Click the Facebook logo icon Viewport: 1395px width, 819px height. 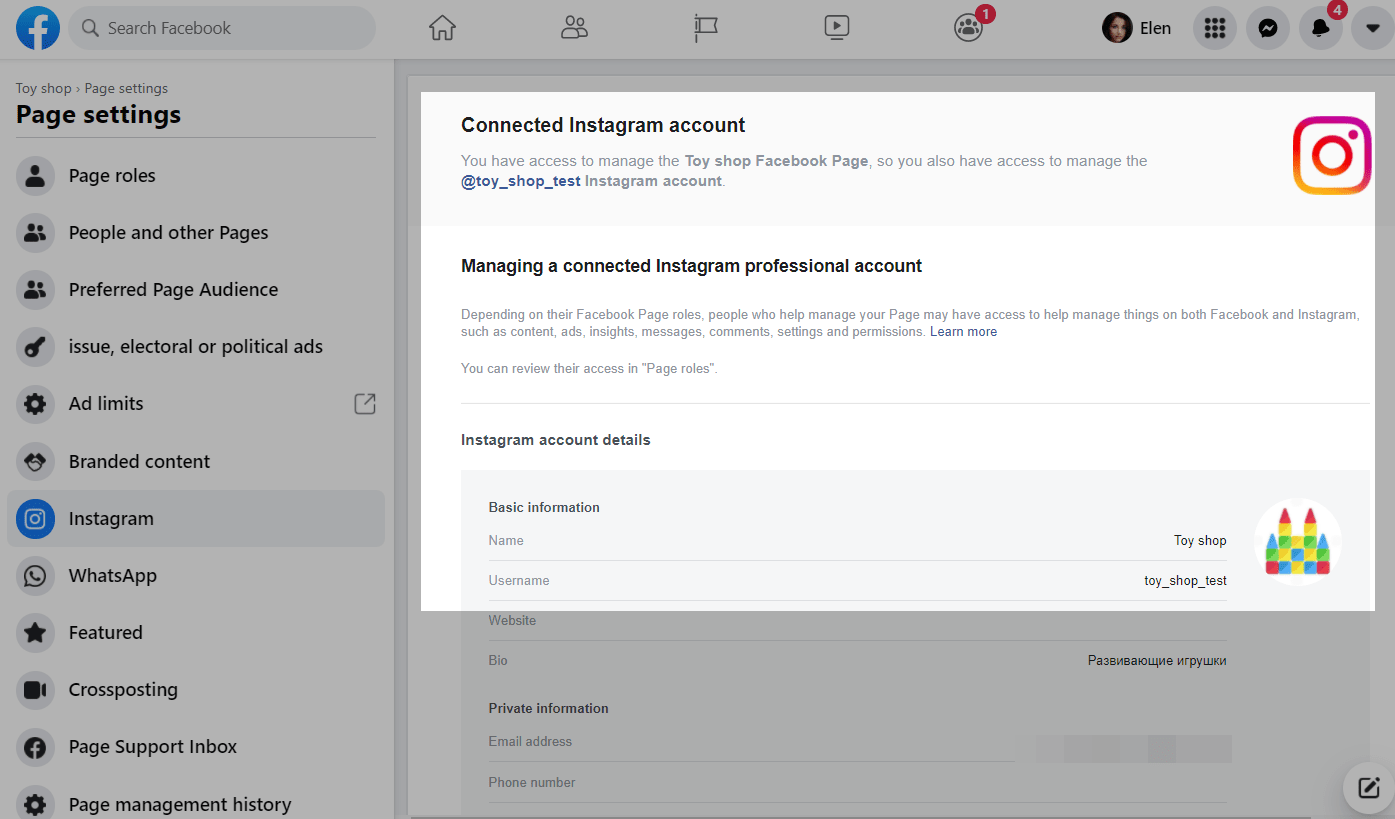pos(38,28)
